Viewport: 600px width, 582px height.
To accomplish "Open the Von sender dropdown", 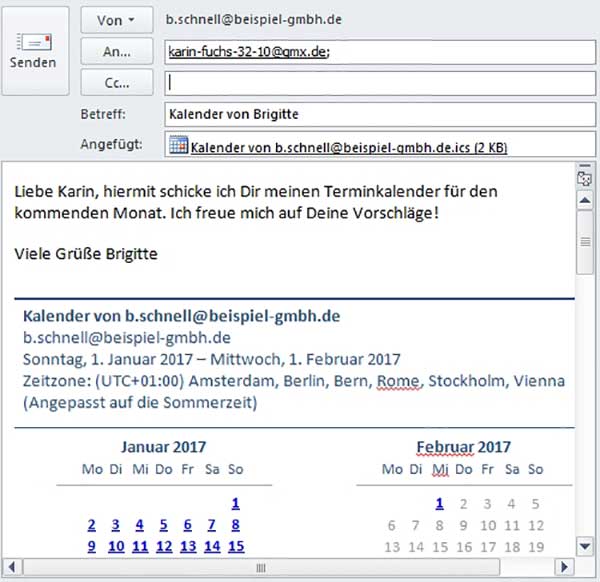I will point(117,20).
